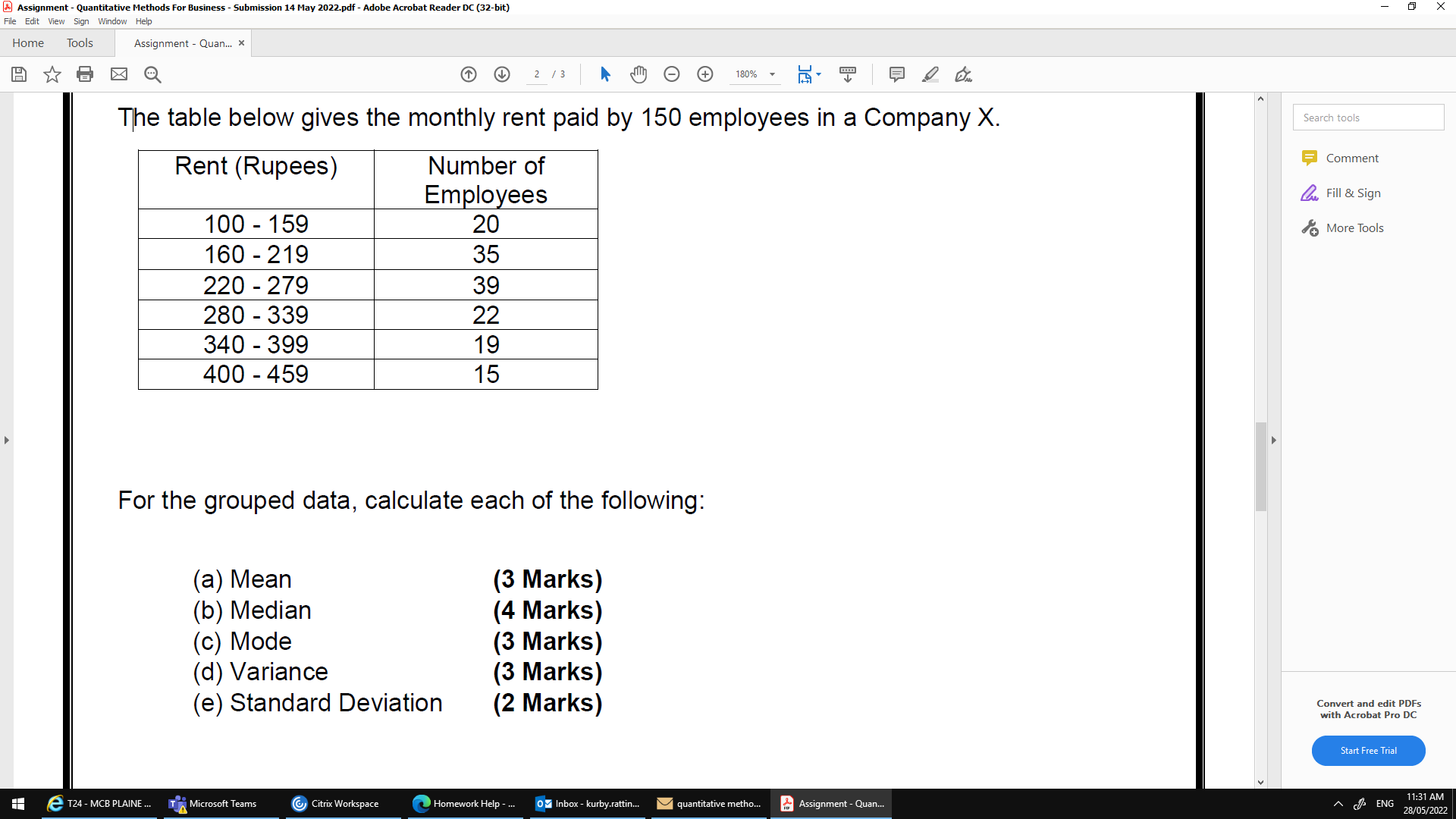
Task: Switch to the Hand tool
Action: click(639, 74)
